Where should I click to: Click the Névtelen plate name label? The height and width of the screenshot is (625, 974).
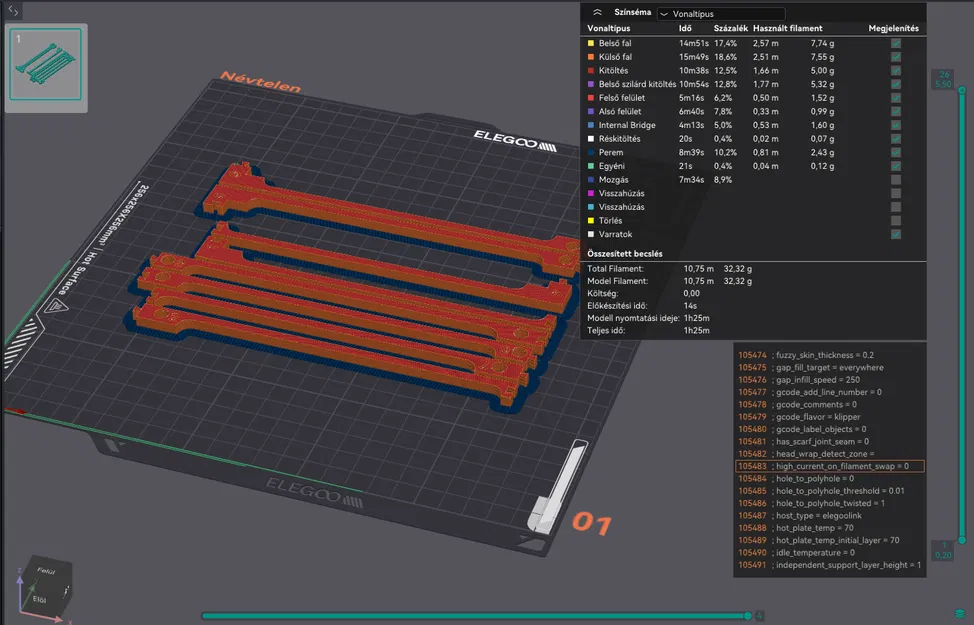(260, 82)
